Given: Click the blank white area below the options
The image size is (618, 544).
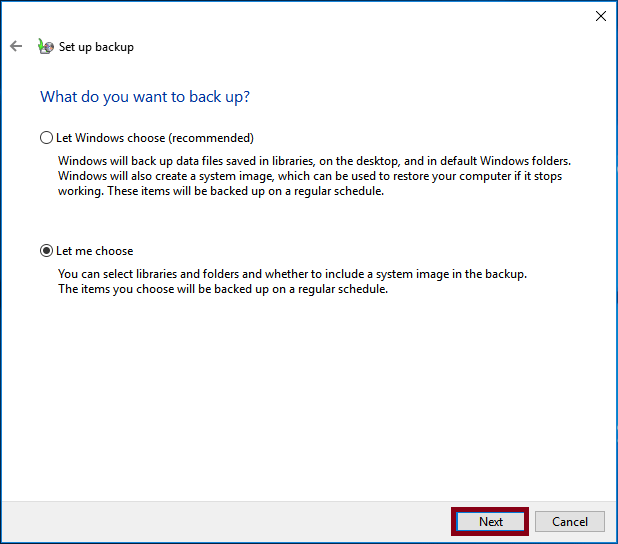Looking at the screenshot, I should [x=300, y=400].
